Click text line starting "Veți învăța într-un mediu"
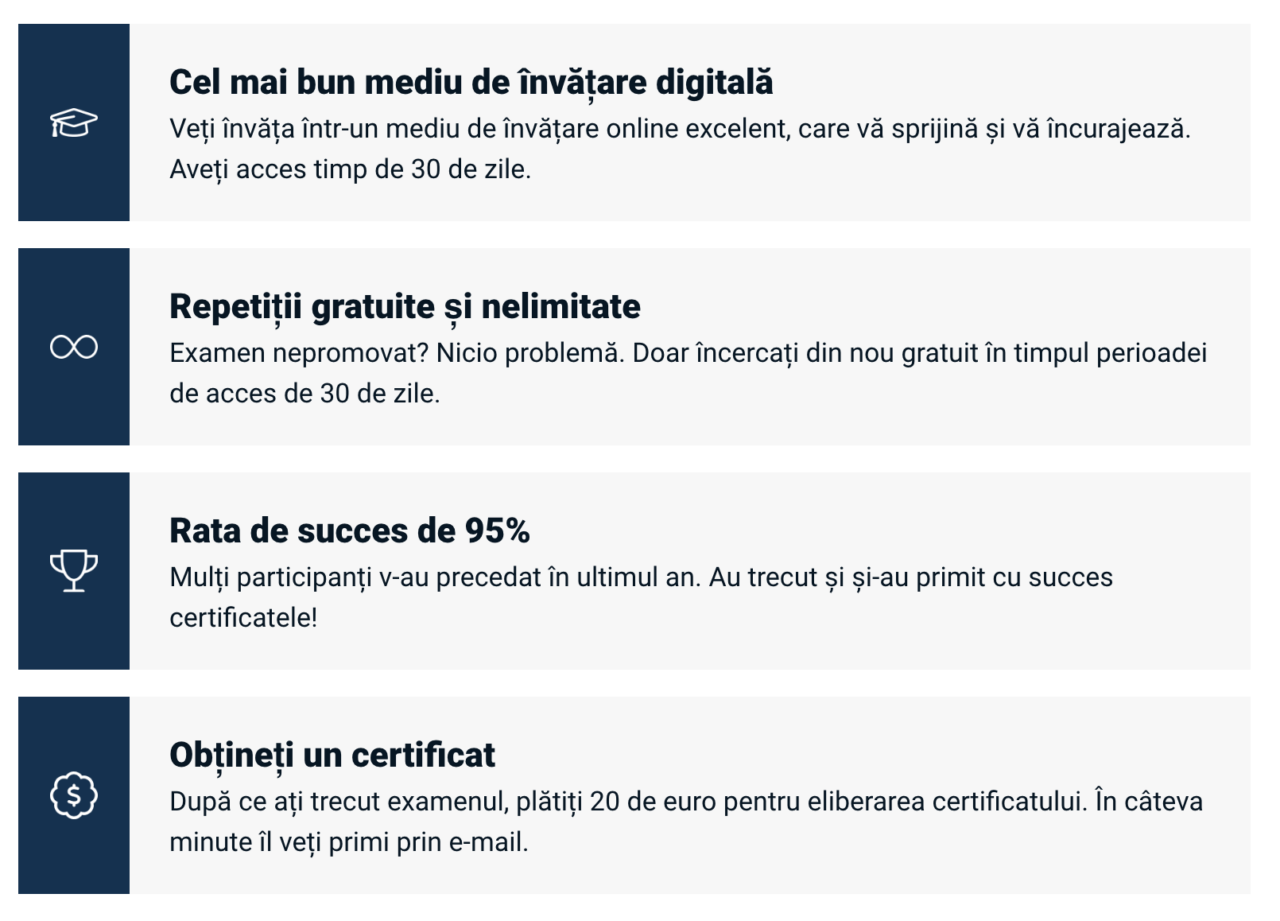 [680, 130]
